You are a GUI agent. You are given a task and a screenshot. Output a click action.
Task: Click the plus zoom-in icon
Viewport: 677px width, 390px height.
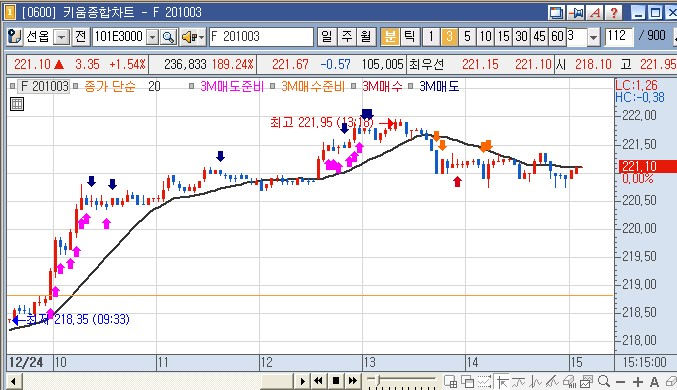pyautogui.click(x=637, y=382)
